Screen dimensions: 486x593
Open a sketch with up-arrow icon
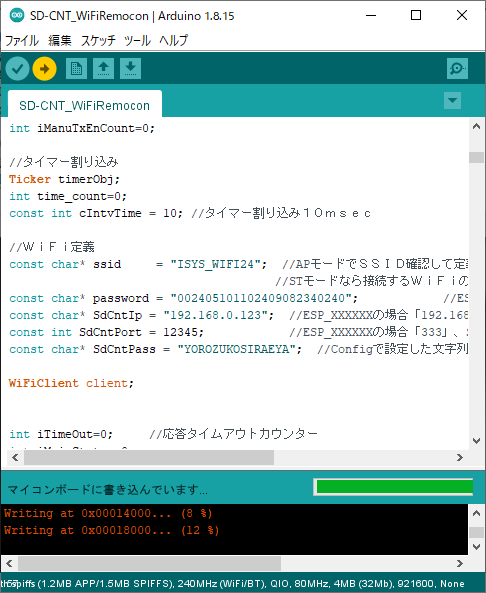tap(103, 68)
